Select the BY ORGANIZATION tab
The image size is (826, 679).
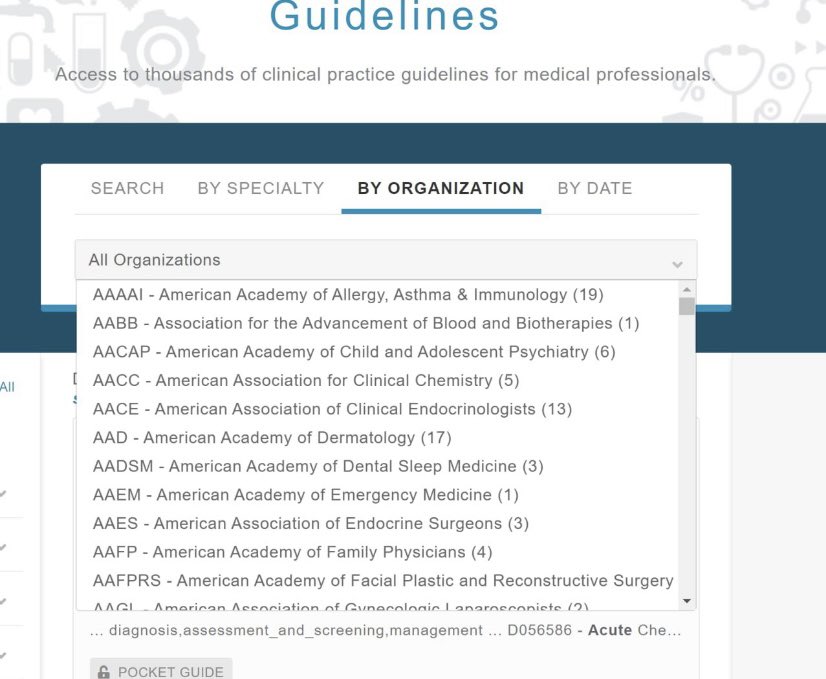pyautogui.click(x=441, y=189)
